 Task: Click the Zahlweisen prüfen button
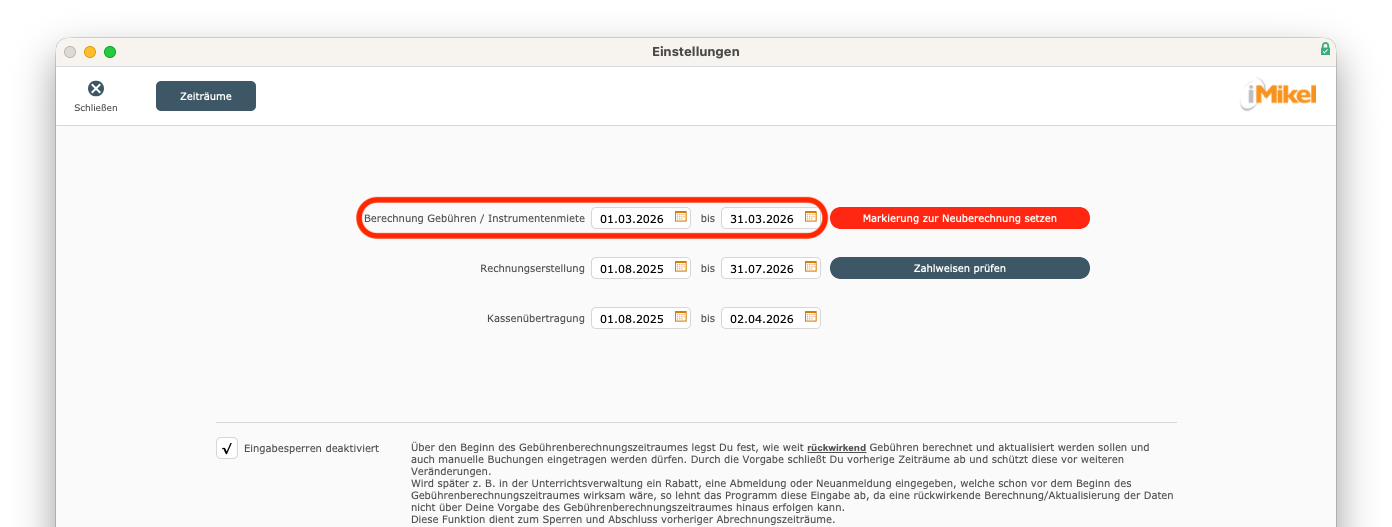pyautogui.click(x=960, y=268)
